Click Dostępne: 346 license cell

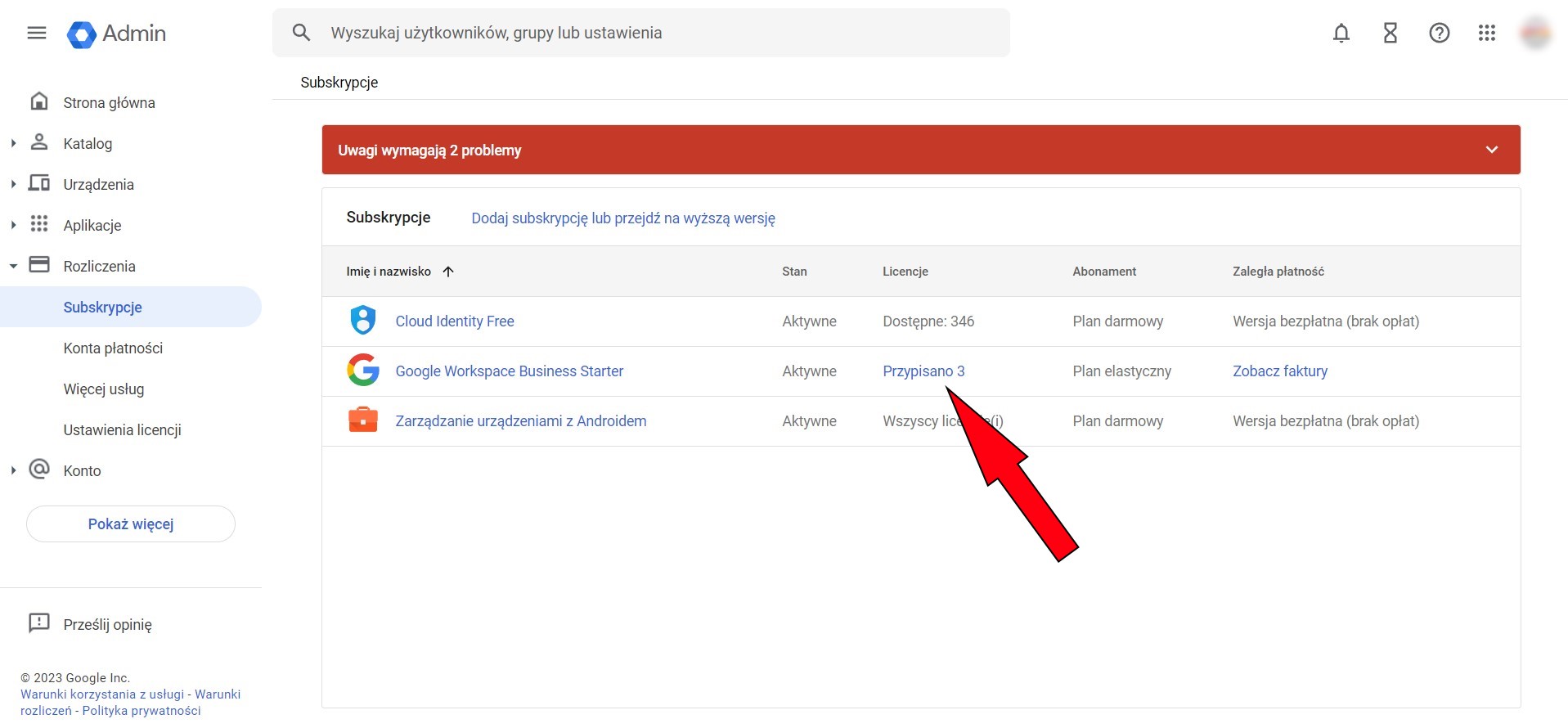coord(928,321)
